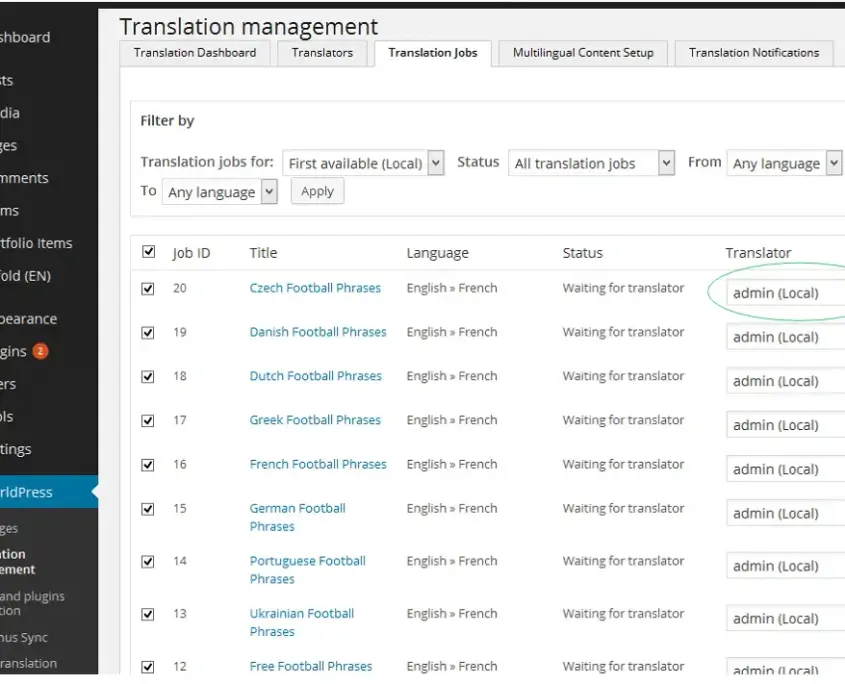Screen dimensions: 845x684
Task: Toggle the select-all checkbox in table header
Action: [x=148, y=252]
